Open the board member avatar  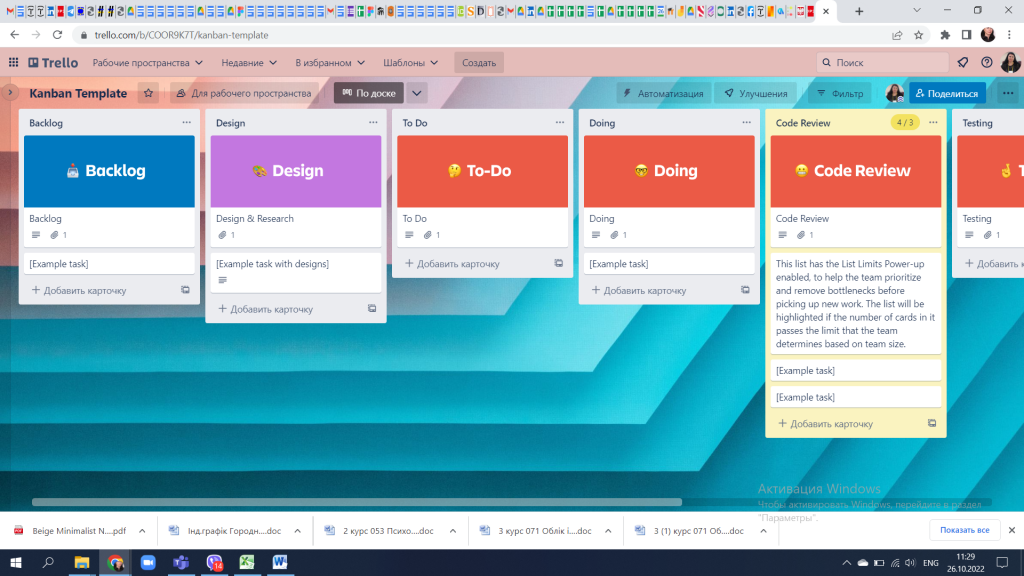tap(894, 93)
